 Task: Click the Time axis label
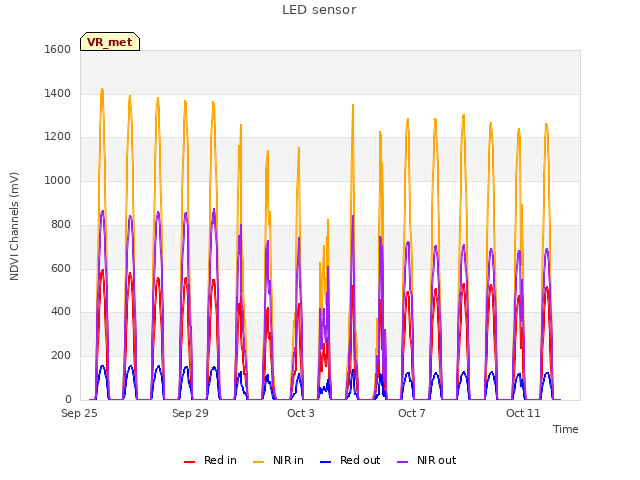(565, 429)
